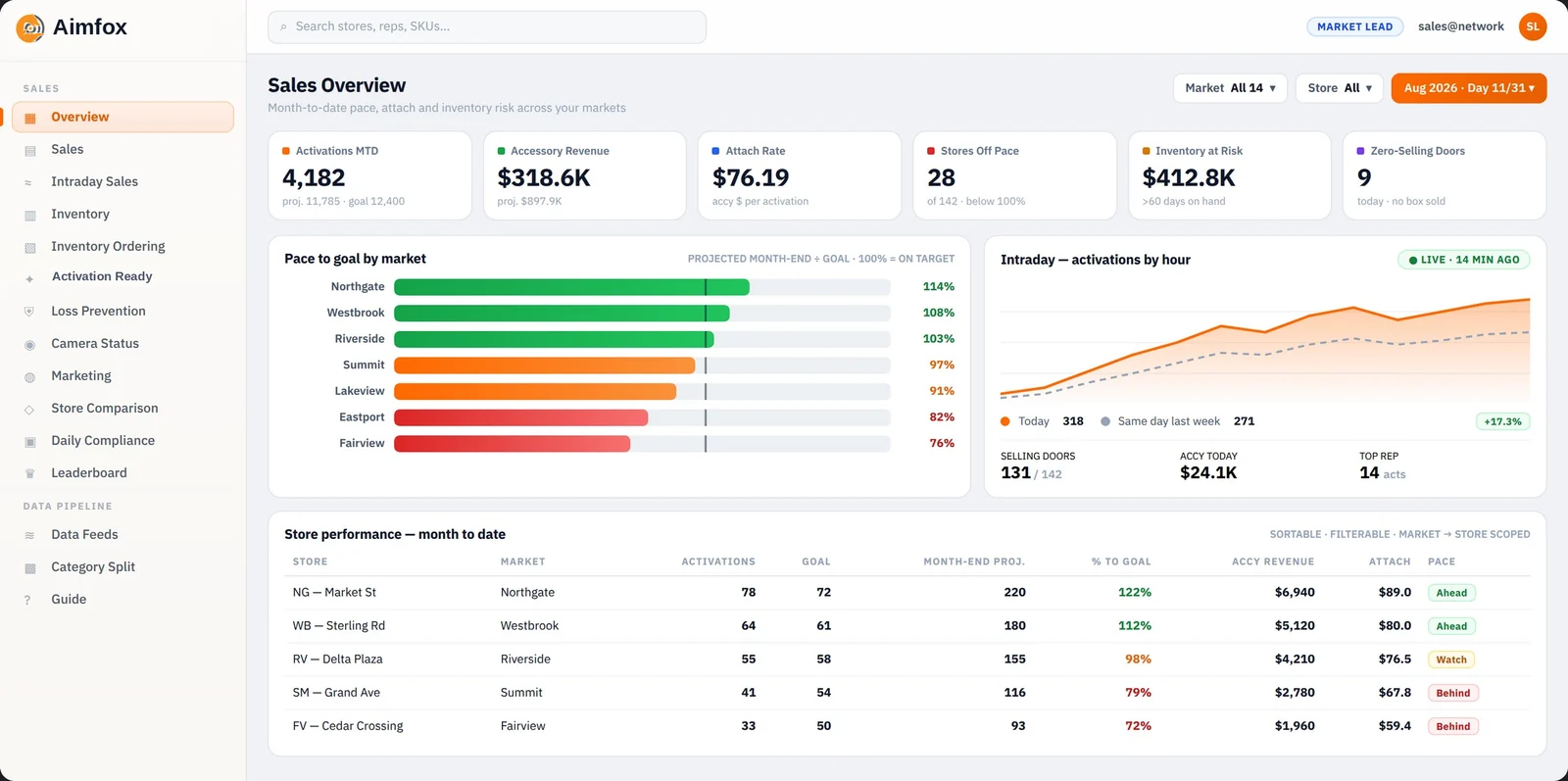1568x781 pixels.
Task: Click the Overview sidebar icon
Action: click(30, 118)
